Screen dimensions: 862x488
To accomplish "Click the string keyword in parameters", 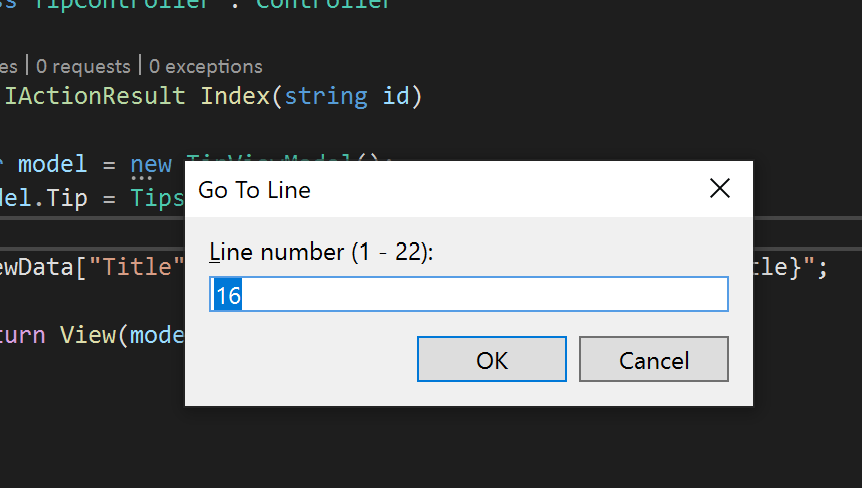I will click(326, 97).
